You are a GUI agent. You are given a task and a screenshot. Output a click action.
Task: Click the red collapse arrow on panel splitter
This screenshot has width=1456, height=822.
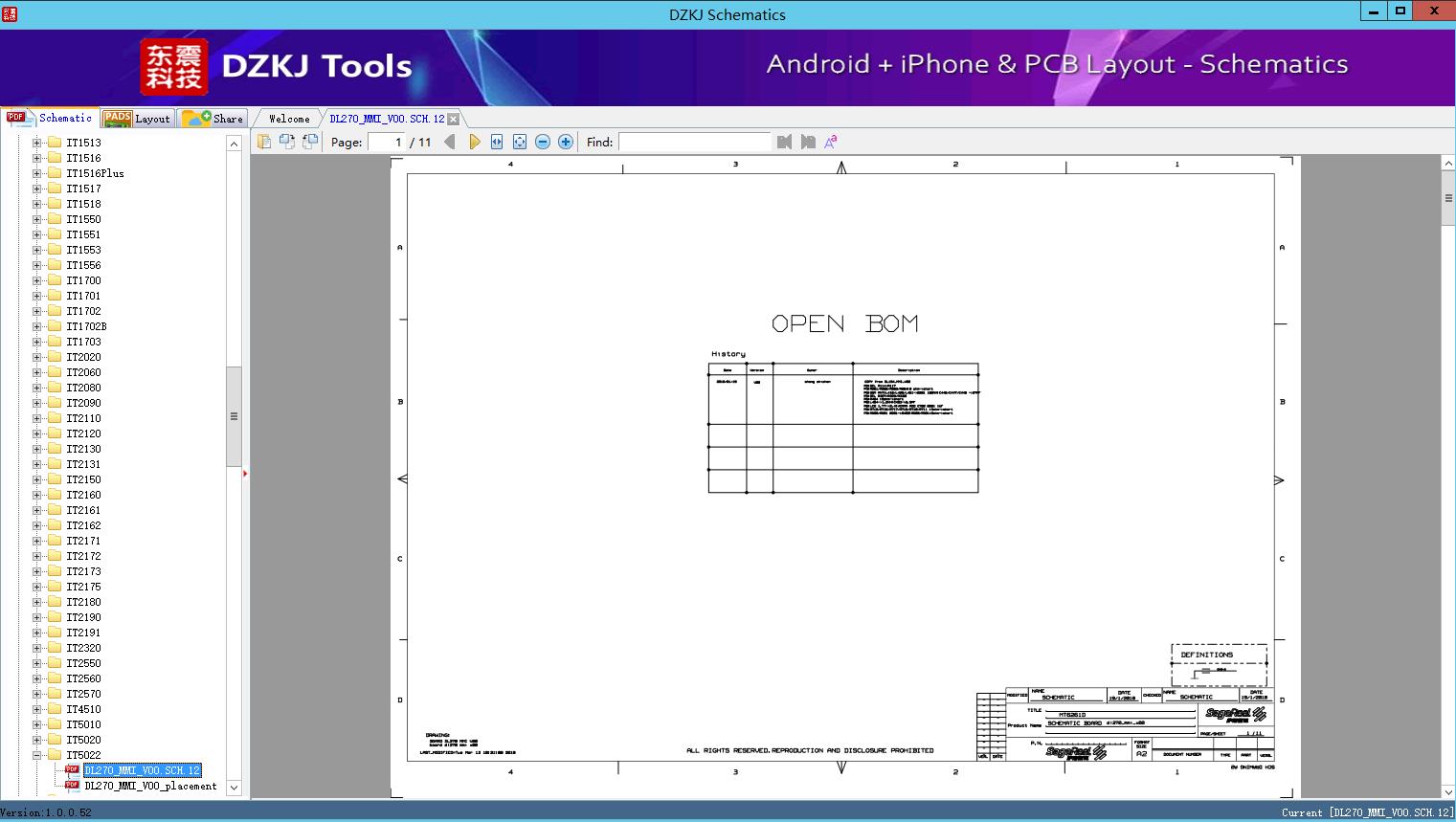pyautogui.click(x=245, y=474)
